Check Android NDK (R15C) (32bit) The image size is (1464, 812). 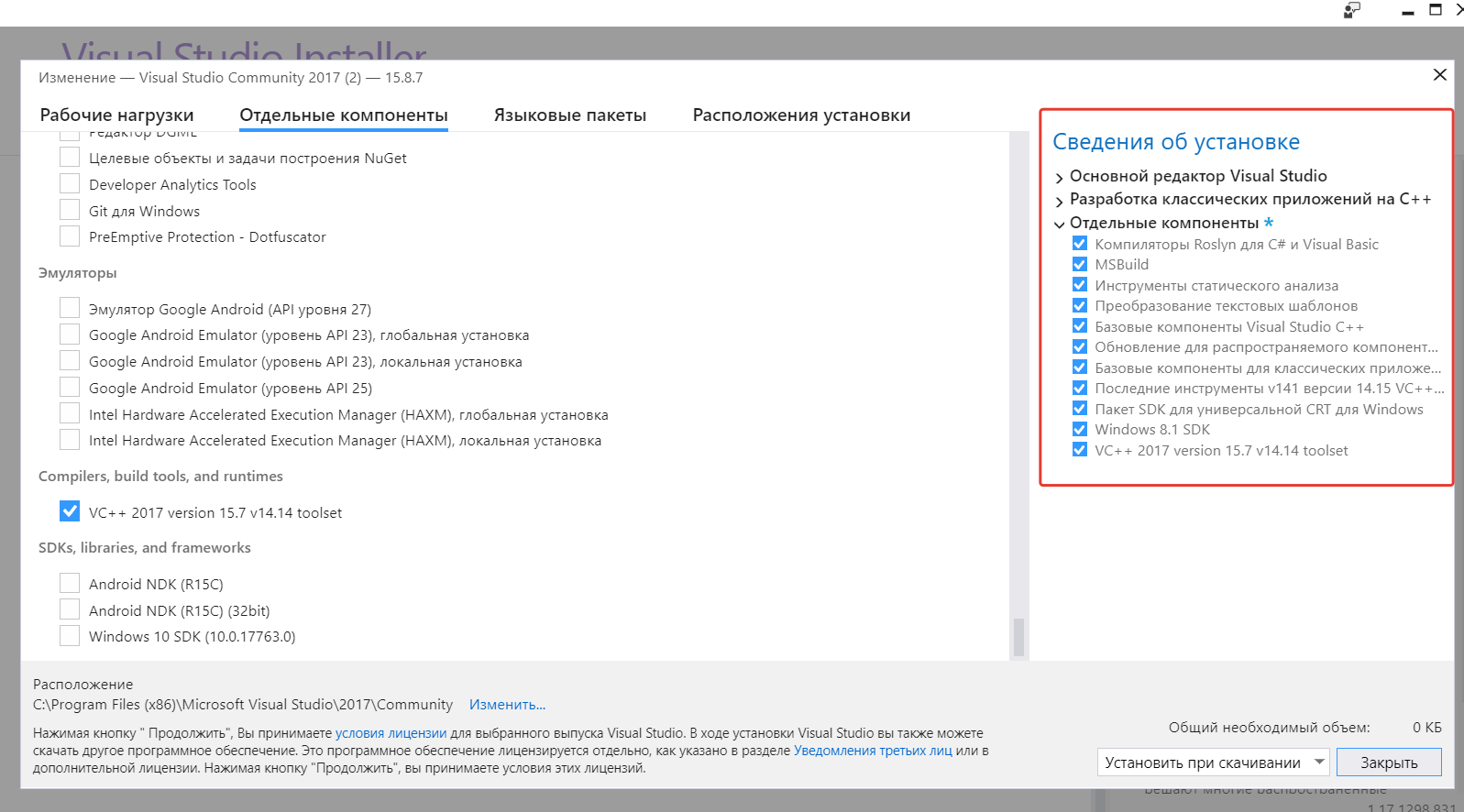(70, 610)
